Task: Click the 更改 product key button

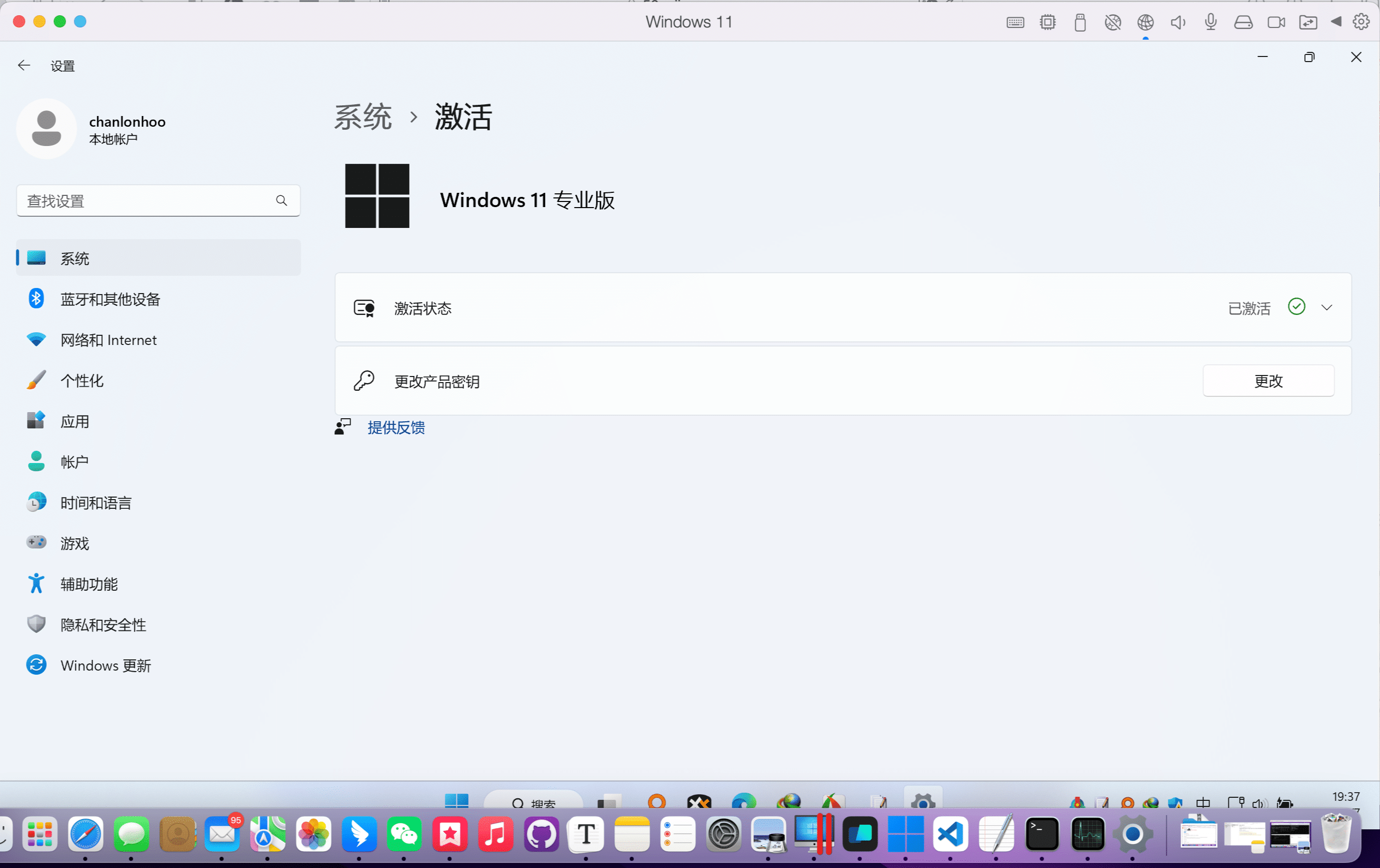Action: click(1268, 381)
